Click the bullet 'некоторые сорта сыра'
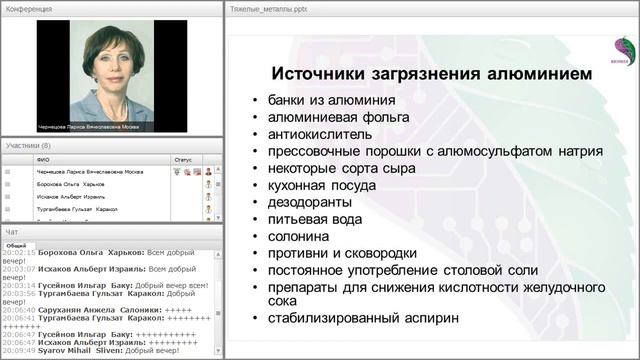This screenshot has width=640, height=360. coord(342,168)
